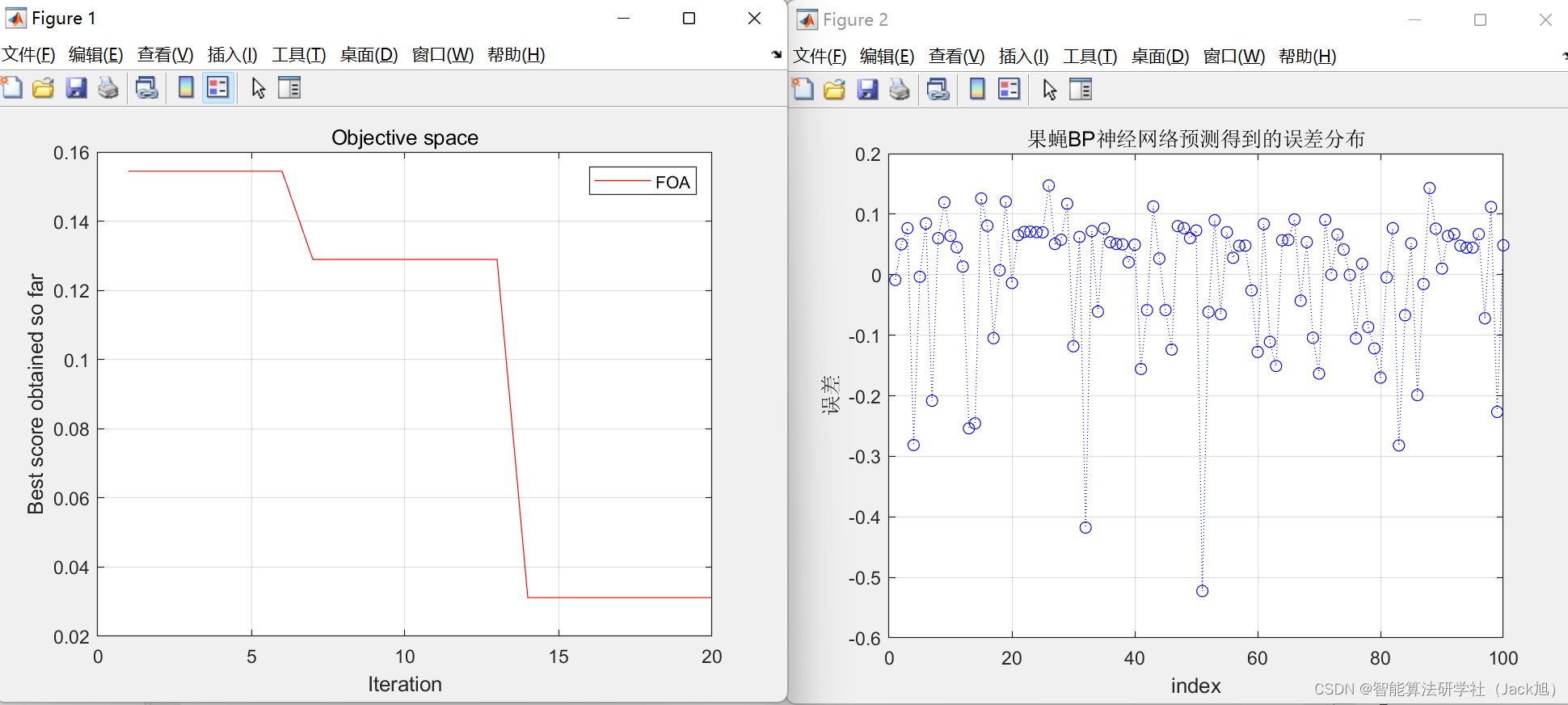Save figure icon in Figure 1 toolbar
Image resolution: width=1568 pixels, height=705 pixels.
[76, 87]
